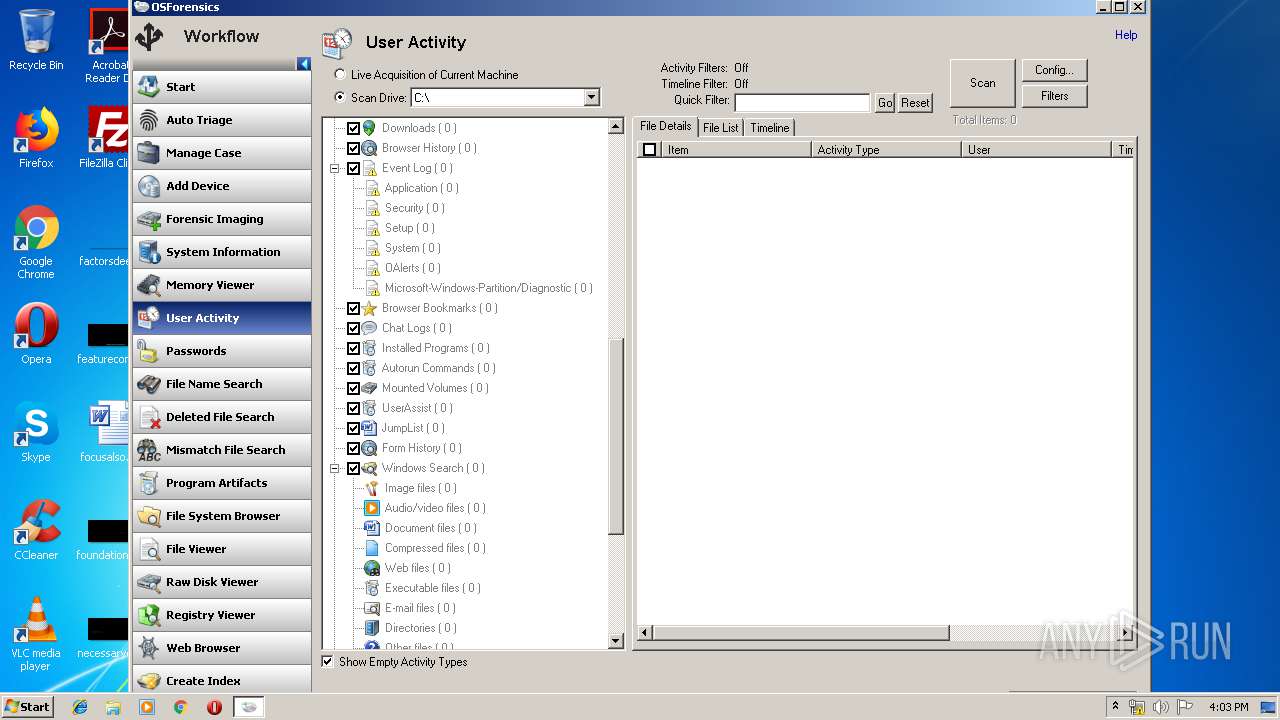Open the Config... button

[1054, 70]
